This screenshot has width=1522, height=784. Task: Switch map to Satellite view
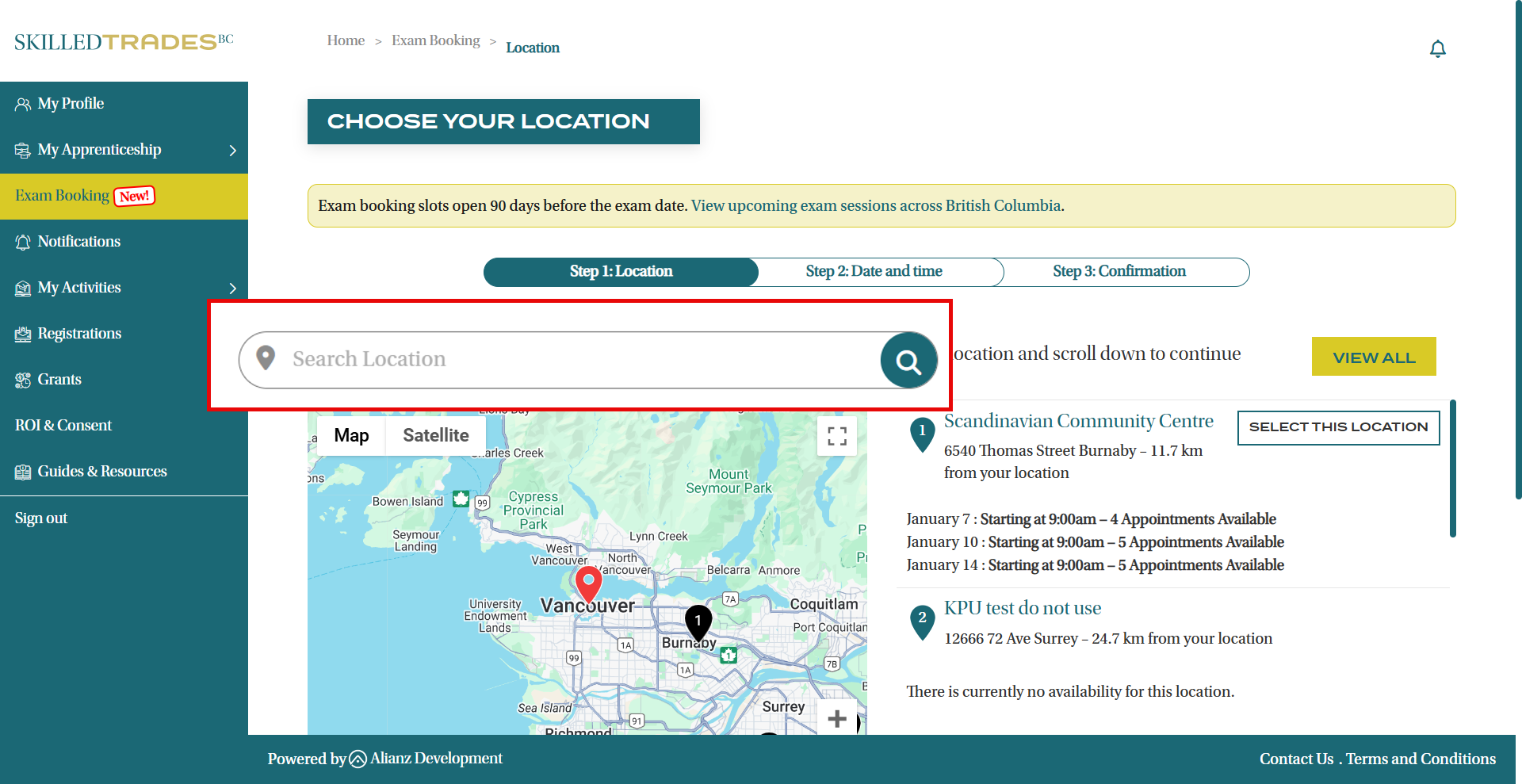tap(435, 435)
